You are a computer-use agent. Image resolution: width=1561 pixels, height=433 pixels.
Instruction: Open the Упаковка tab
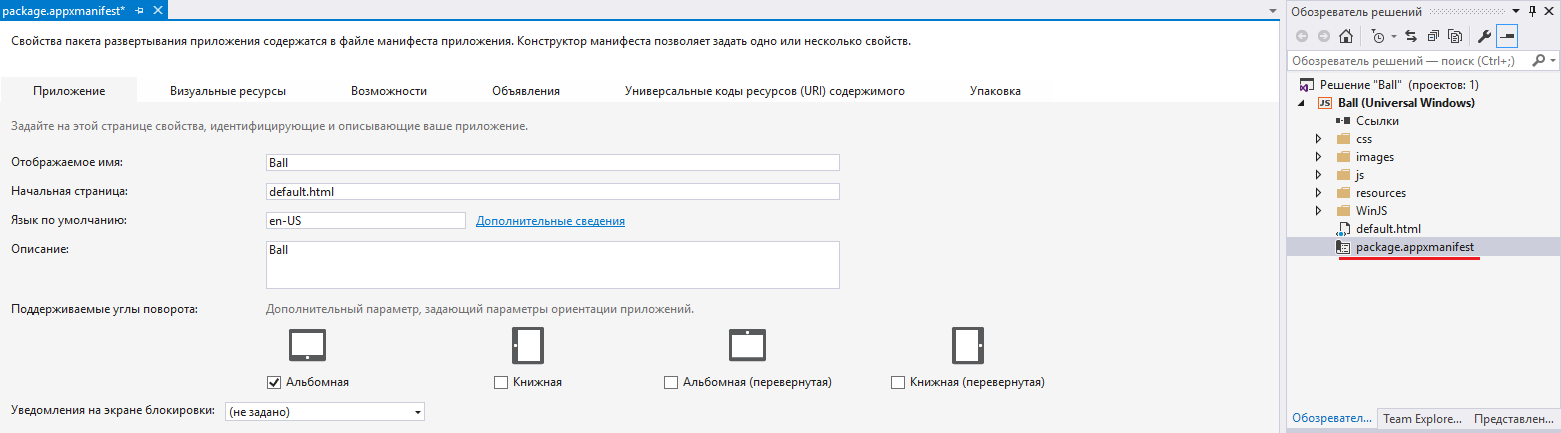click(x=995, y=91)
